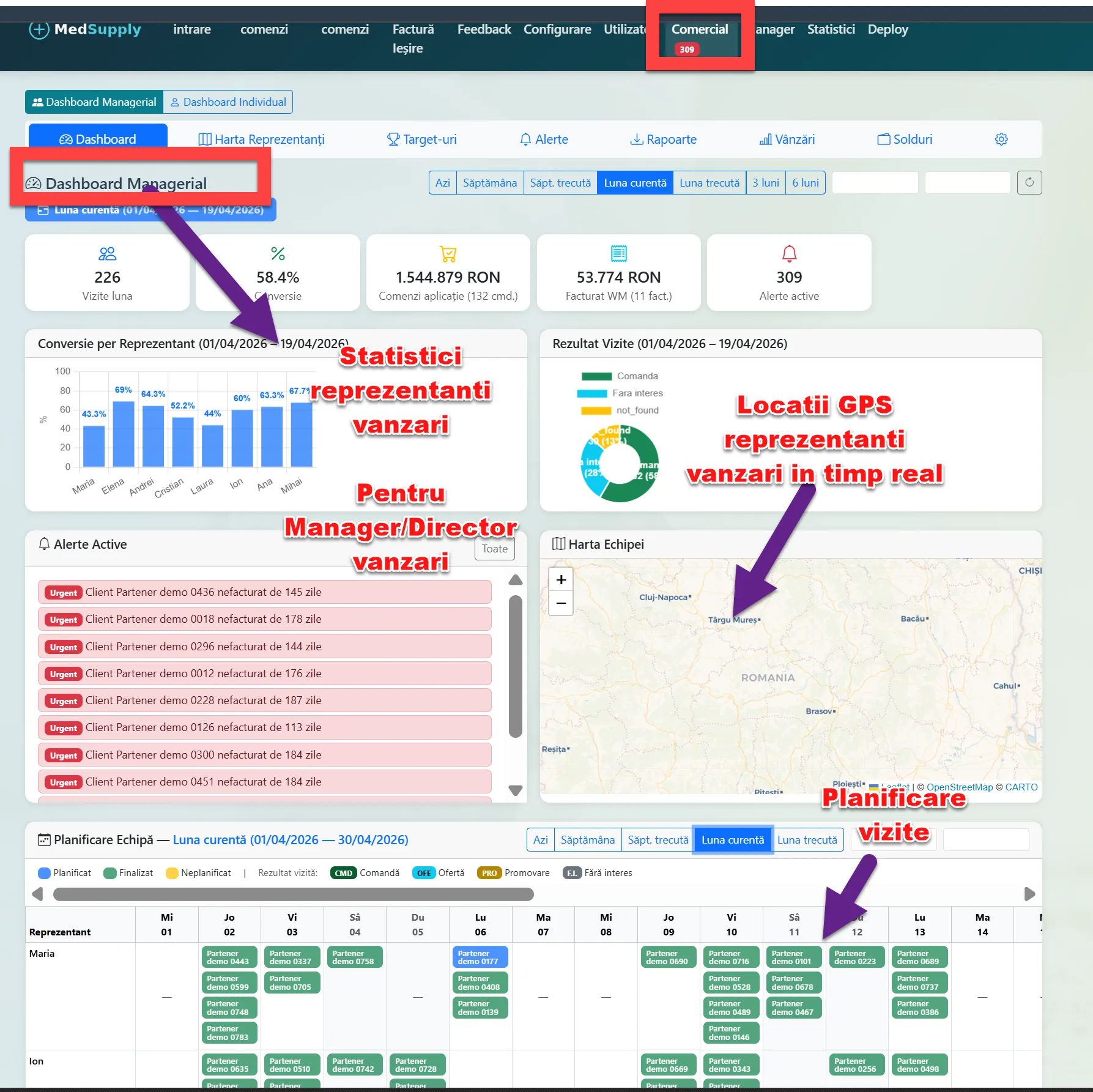The width and height of the screenshot is (1093, 1092).
Task: Open the Deploy menu item
Action: click(888, 29)
